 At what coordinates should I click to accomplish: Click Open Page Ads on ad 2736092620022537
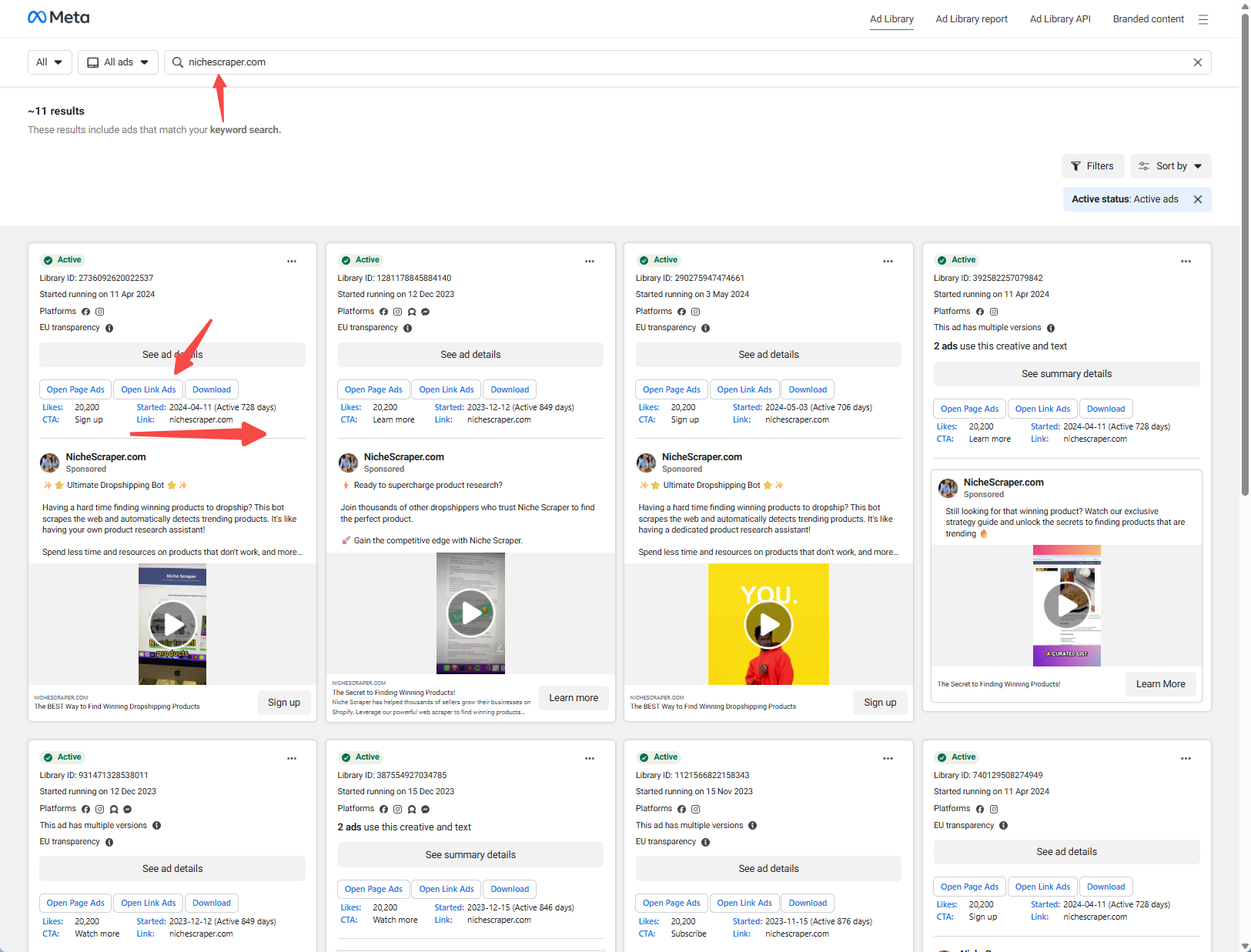(75, 390)
